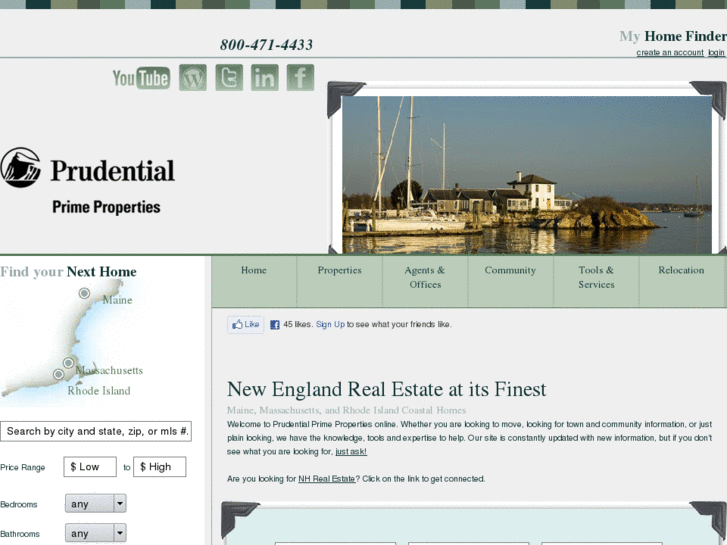
Task: Click the Prudential rock logo
Action: (x=20, y=167)
